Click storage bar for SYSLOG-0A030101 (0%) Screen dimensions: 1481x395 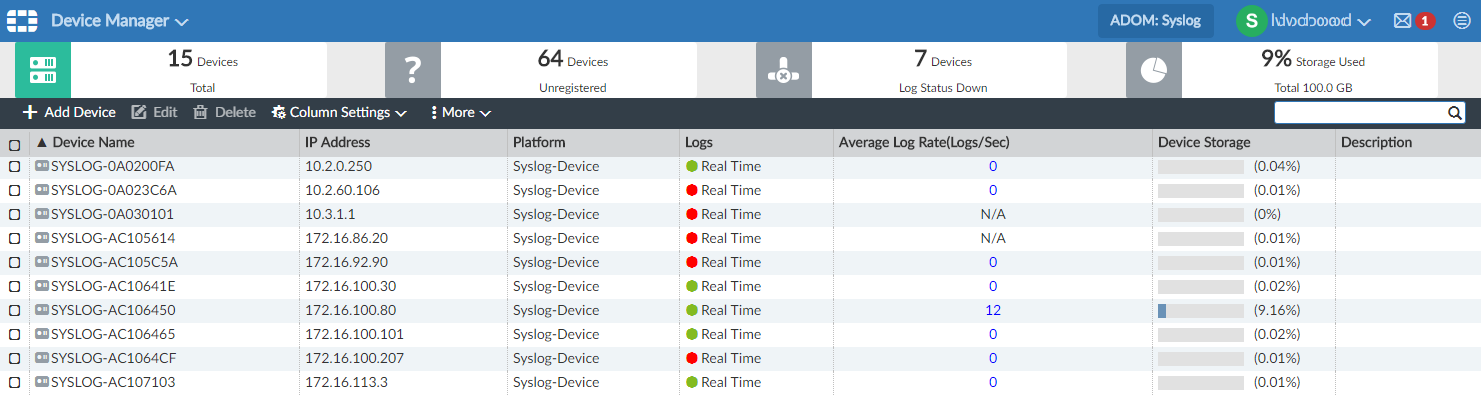pyautogui.click(x=1200, y=214)
